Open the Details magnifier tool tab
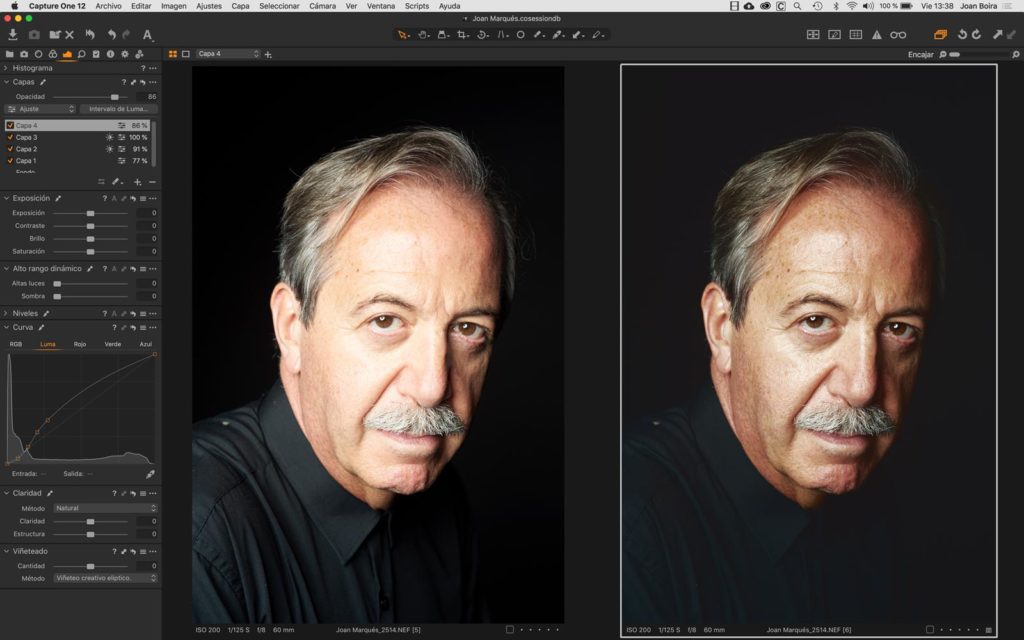1024x640 pixels. [82, 54]
